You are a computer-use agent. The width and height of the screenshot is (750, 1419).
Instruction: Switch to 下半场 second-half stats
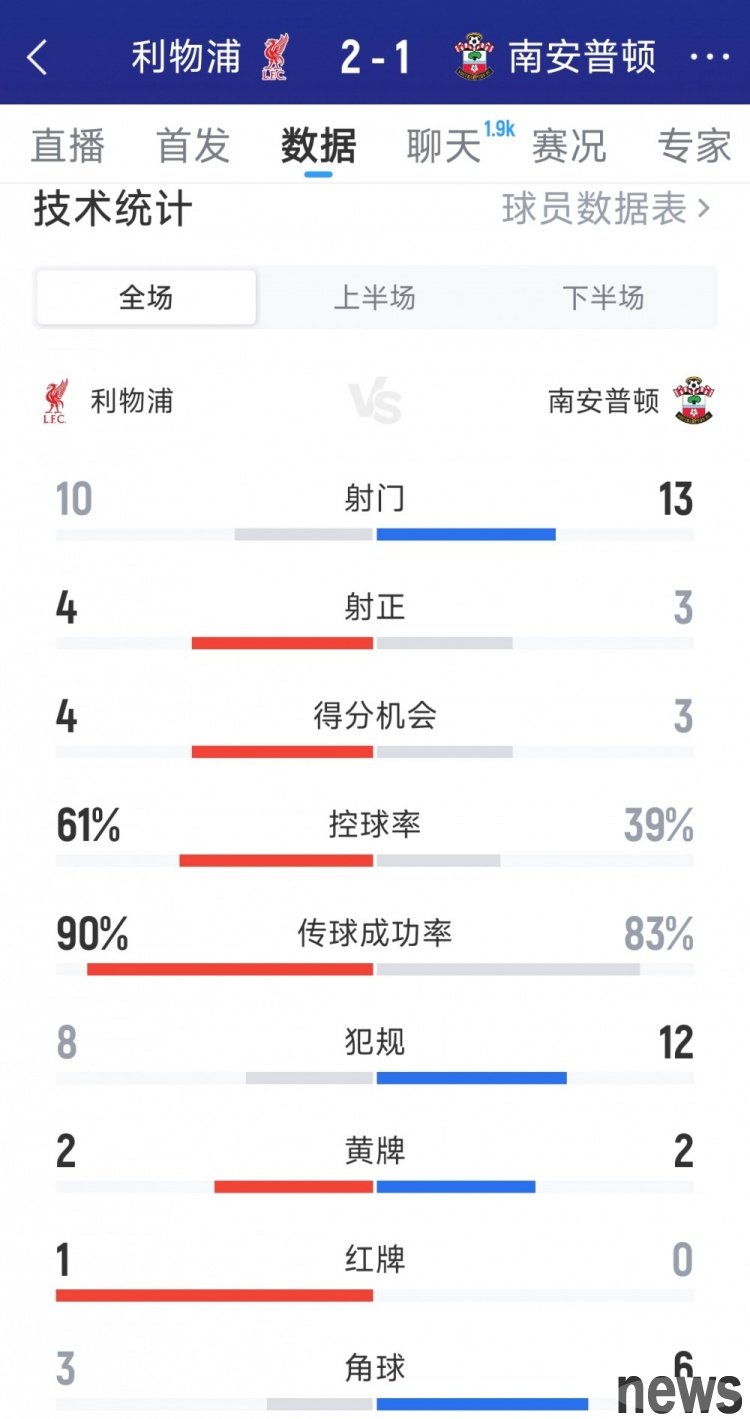(603, 297)
